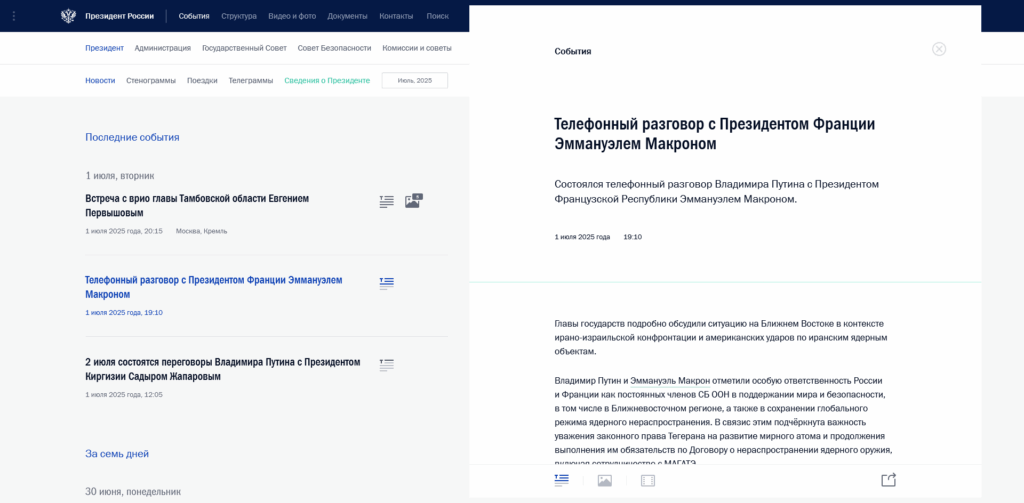Click text icon beside Kyrgyzstan talks item
The width and height of the screenshot is (1024, 503).
pyautogui.click(x=387, y=365)
